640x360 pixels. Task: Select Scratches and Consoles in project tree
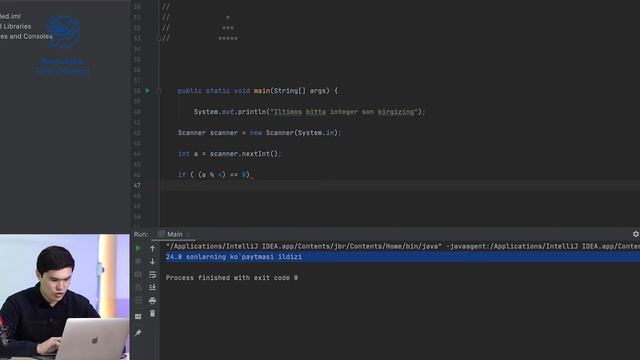pos(26,36)
